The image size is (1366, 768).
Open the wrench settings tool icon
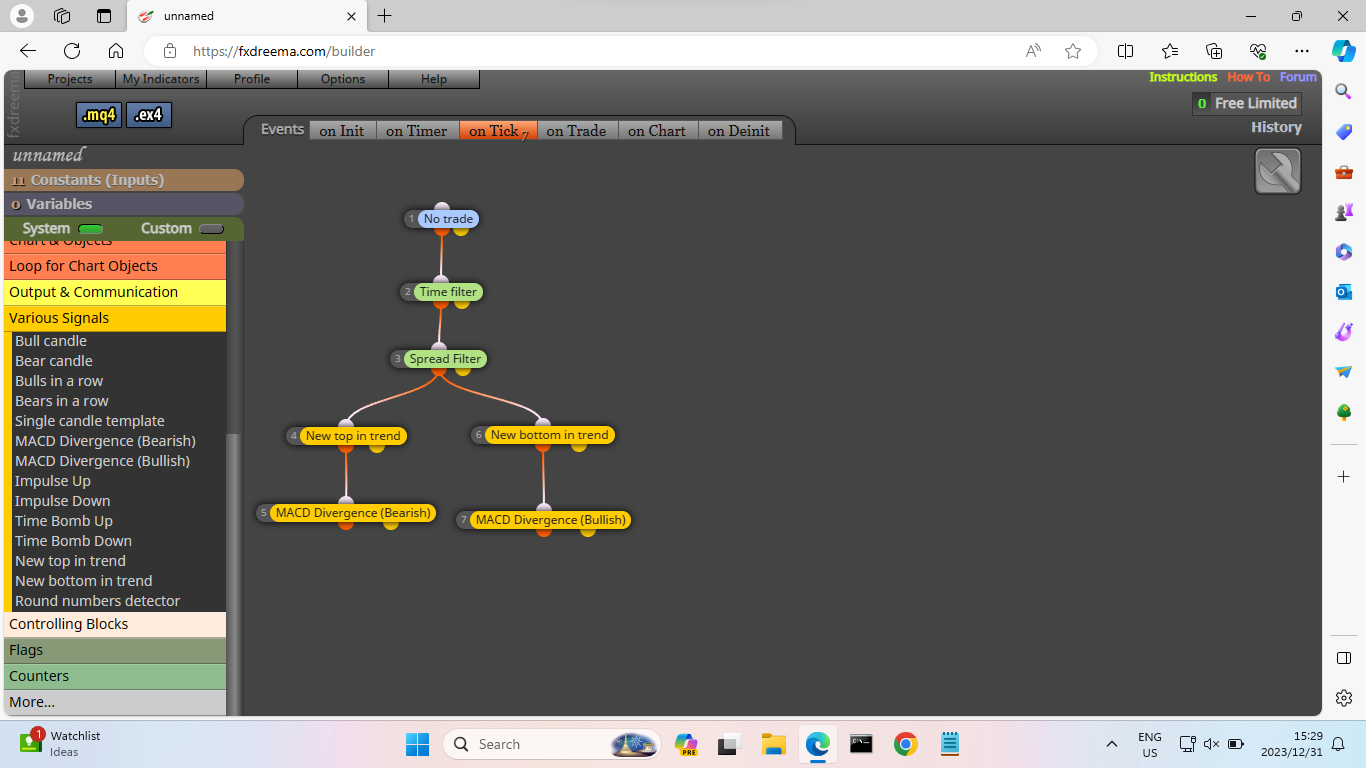[1277, 171]
